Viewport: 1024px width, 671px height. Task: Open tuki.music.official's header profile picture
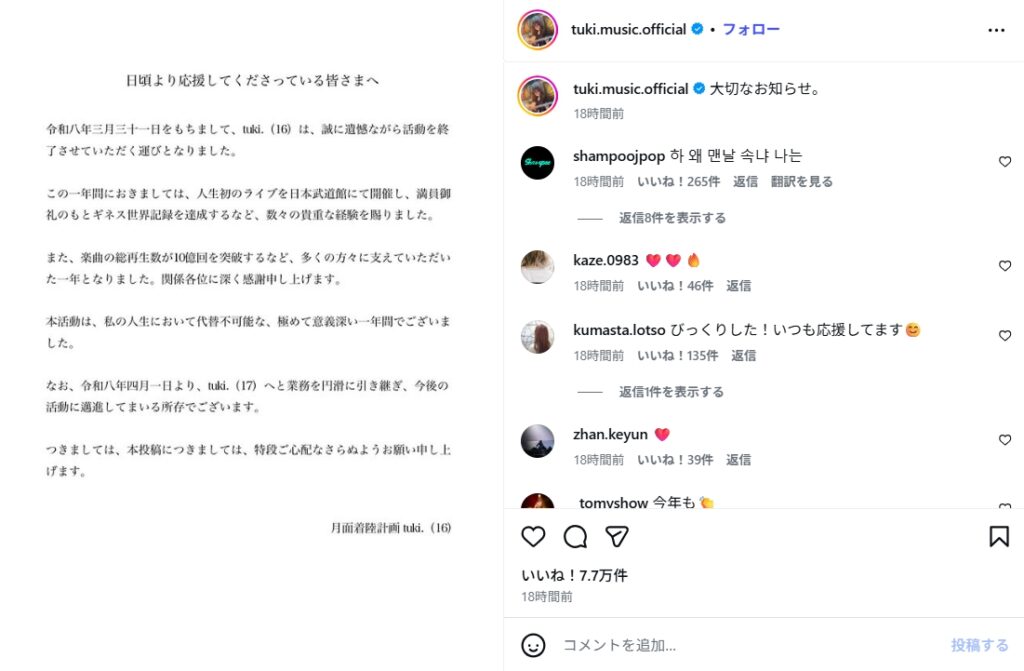tap(537, 30)
